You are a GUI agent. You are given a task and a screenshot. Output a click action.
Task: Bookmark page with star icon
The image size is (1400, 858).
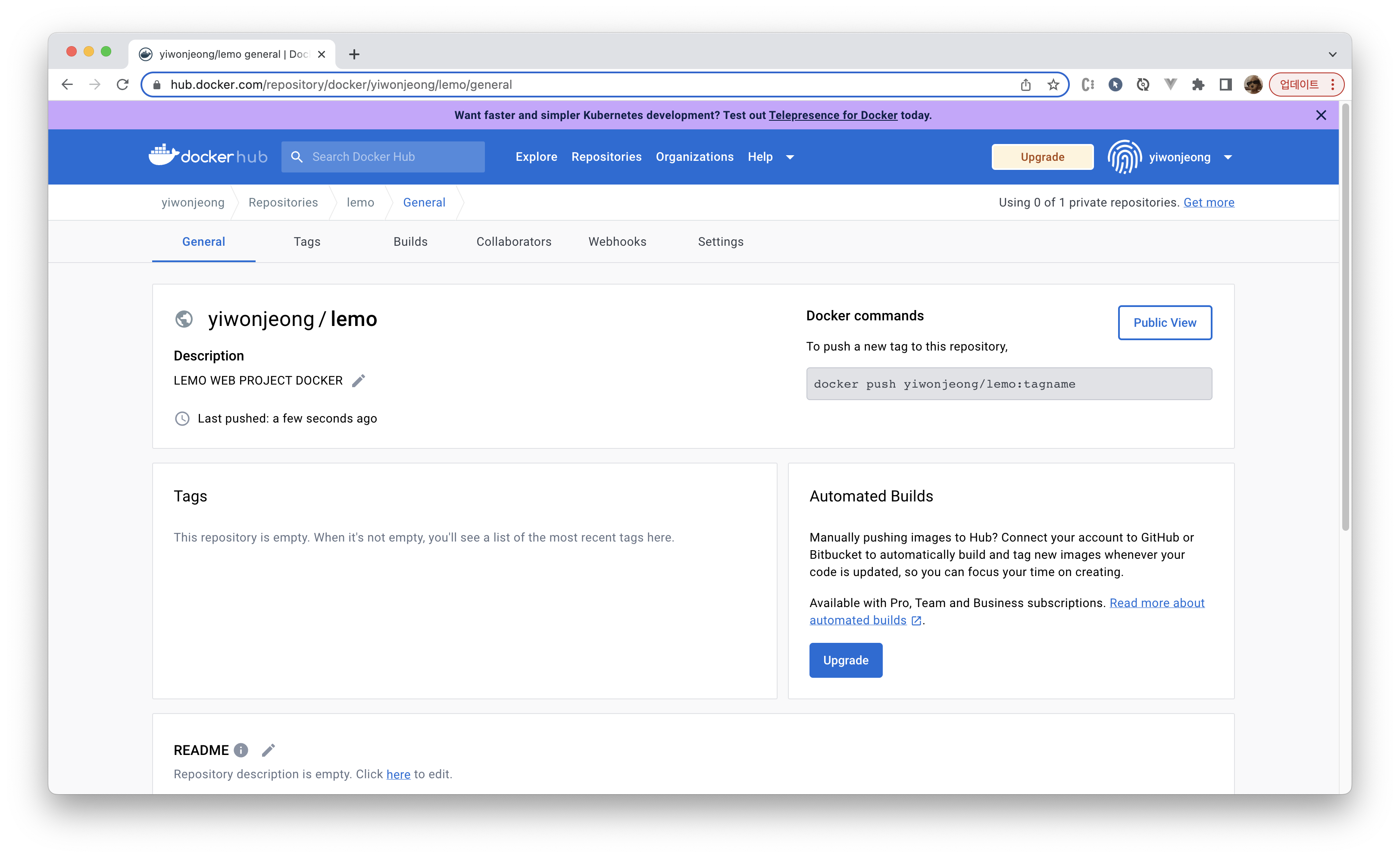tap(1053, 85)
